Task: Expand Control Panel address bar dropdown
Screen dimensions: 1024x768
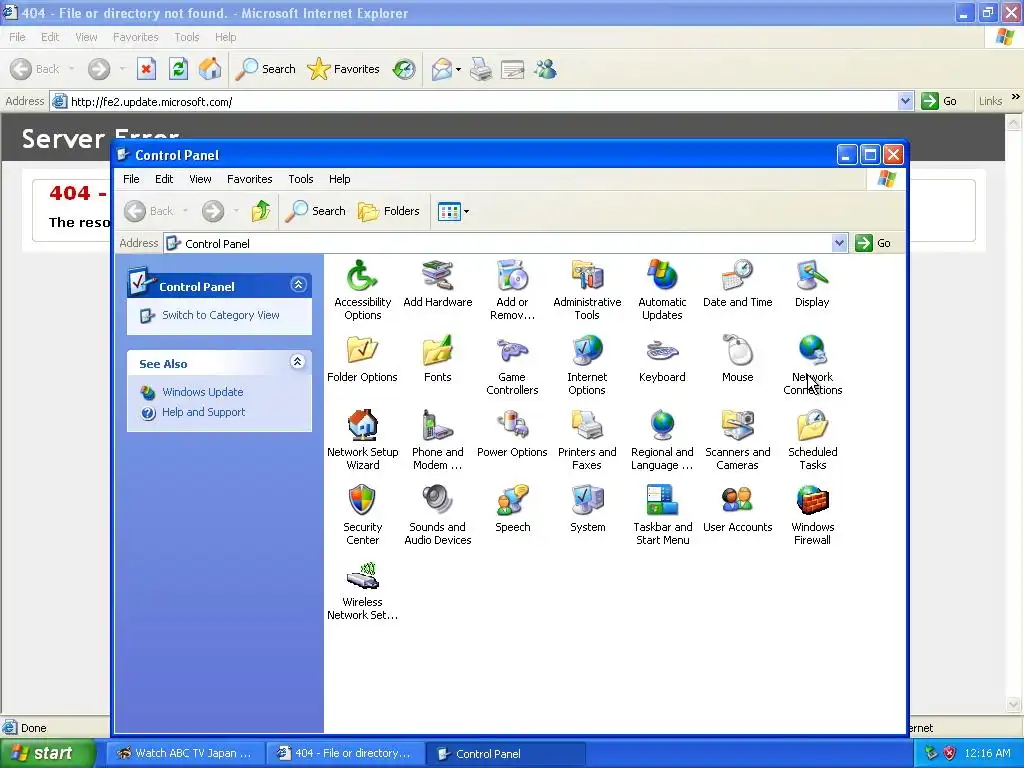Action: point(839,244)
